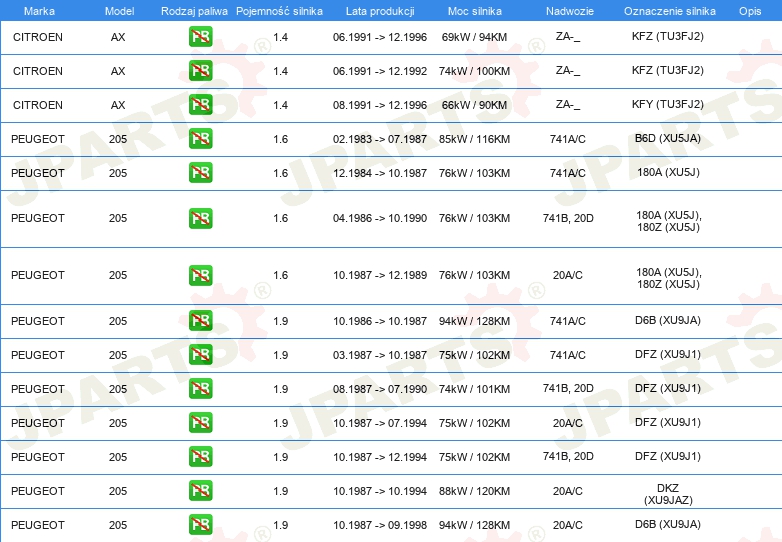Select the 10.1986 -> 10.1987 production years cell
The height and width of the screenshot is (542, 782).
(x=380, y=321)
